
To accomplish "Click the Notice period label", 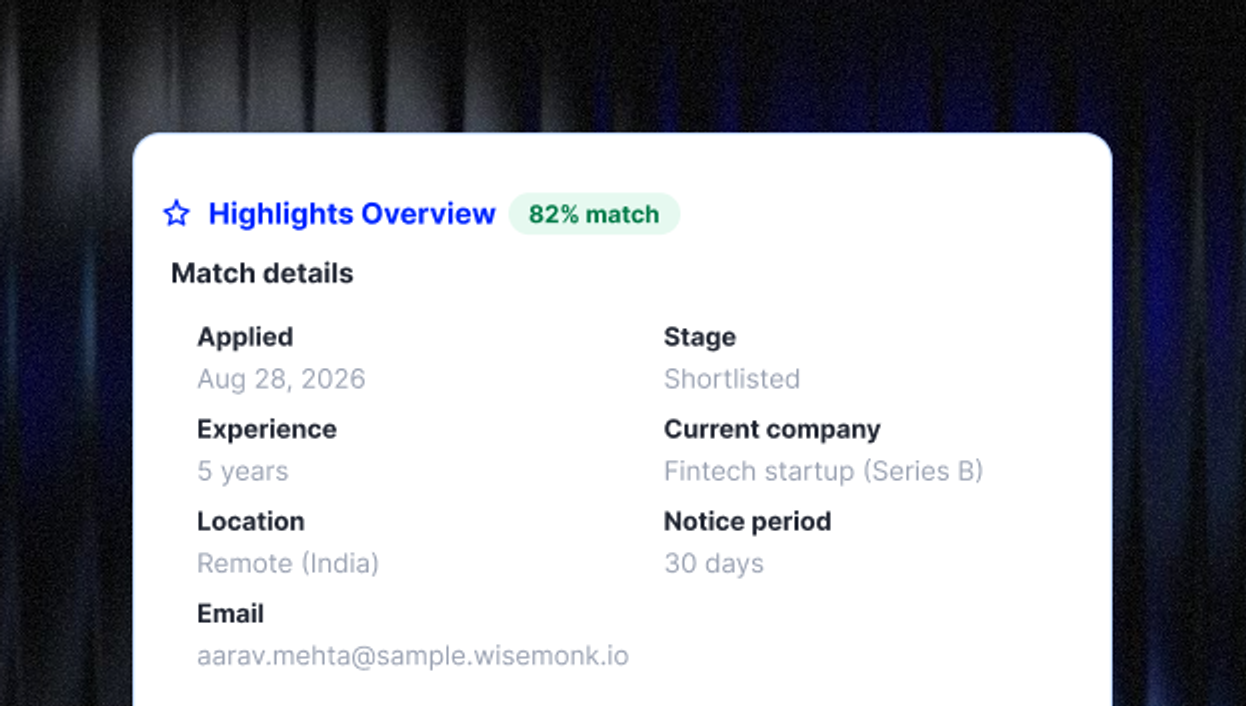I will pyautogui.click(x=748, y=521).
